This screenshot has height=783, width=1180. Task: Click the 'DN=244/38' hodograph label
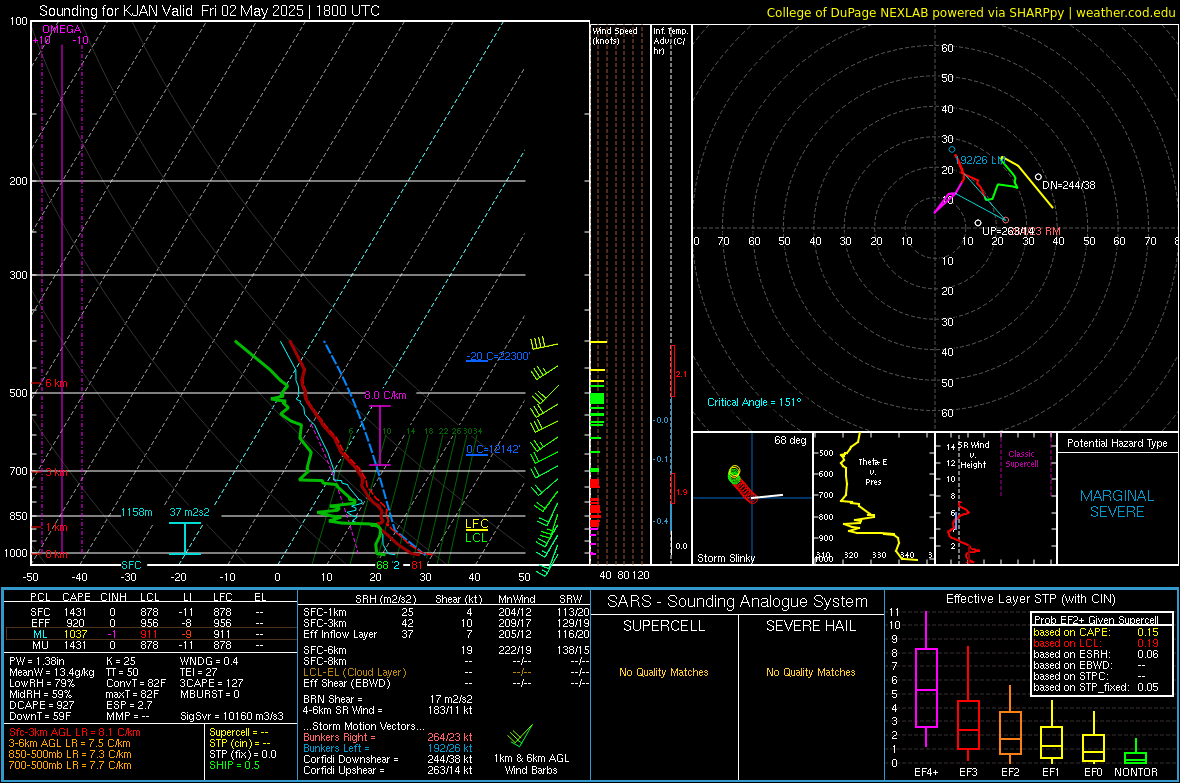(x=1069, y=185)
